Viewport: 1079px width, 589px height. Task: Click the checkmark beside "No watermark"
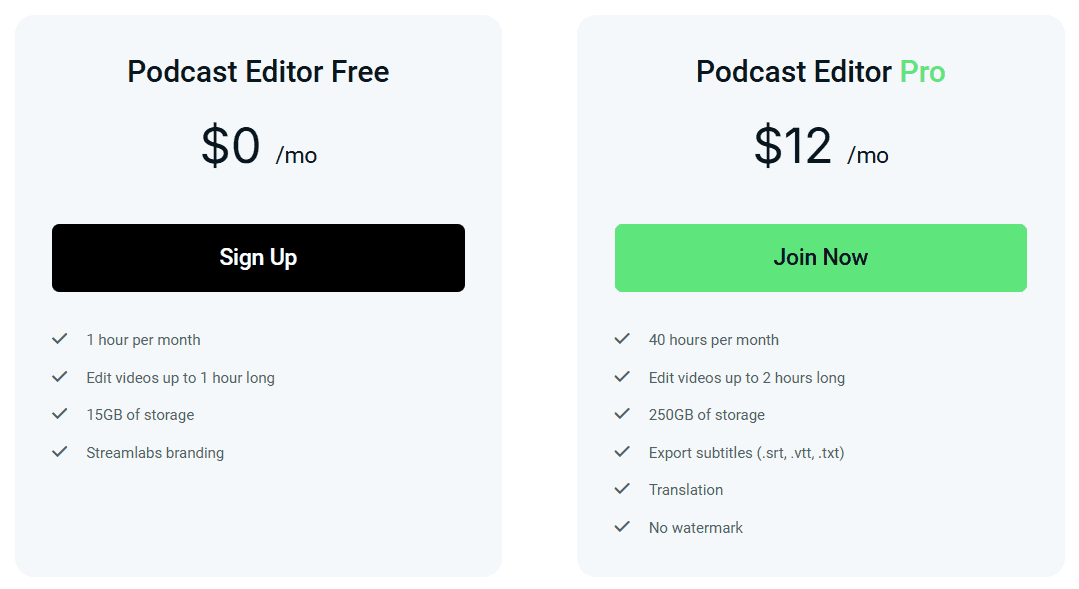tap(622, 527)
